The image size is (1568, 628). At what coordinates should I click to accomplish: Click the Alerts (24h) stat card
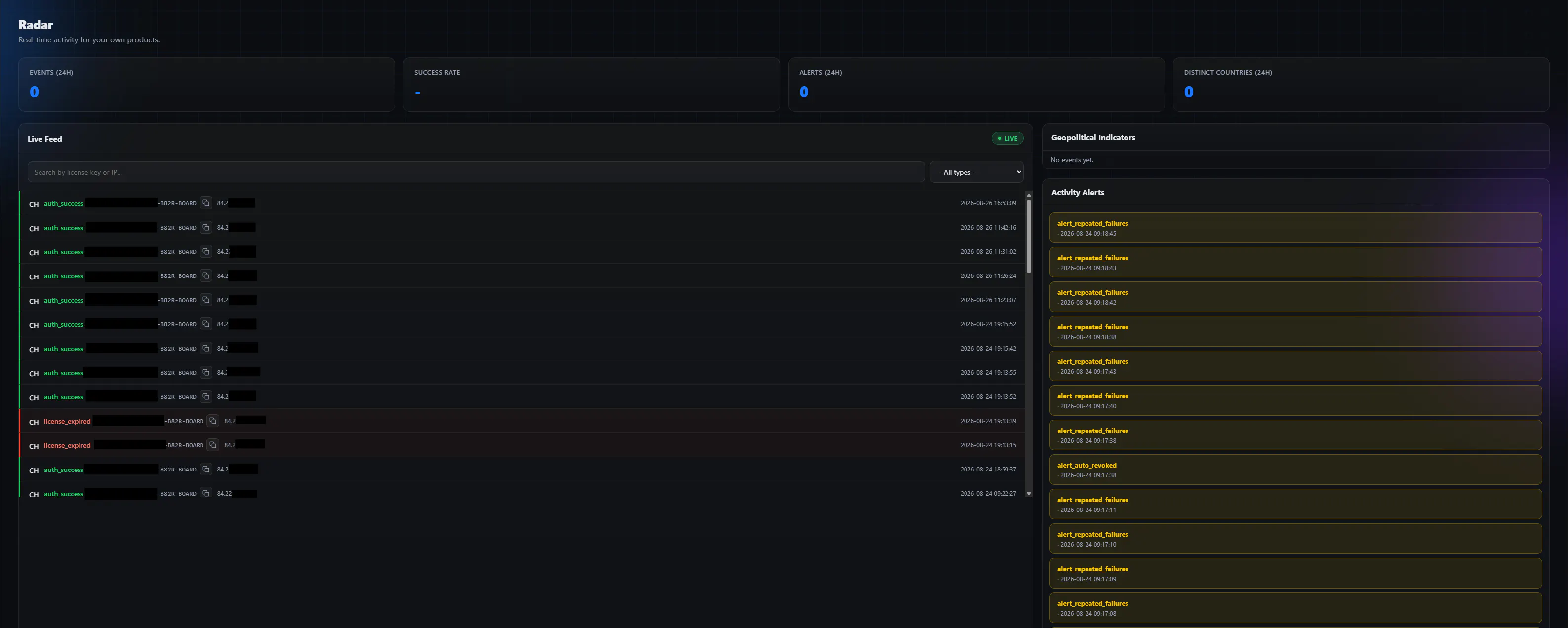[x=976, y=84]
